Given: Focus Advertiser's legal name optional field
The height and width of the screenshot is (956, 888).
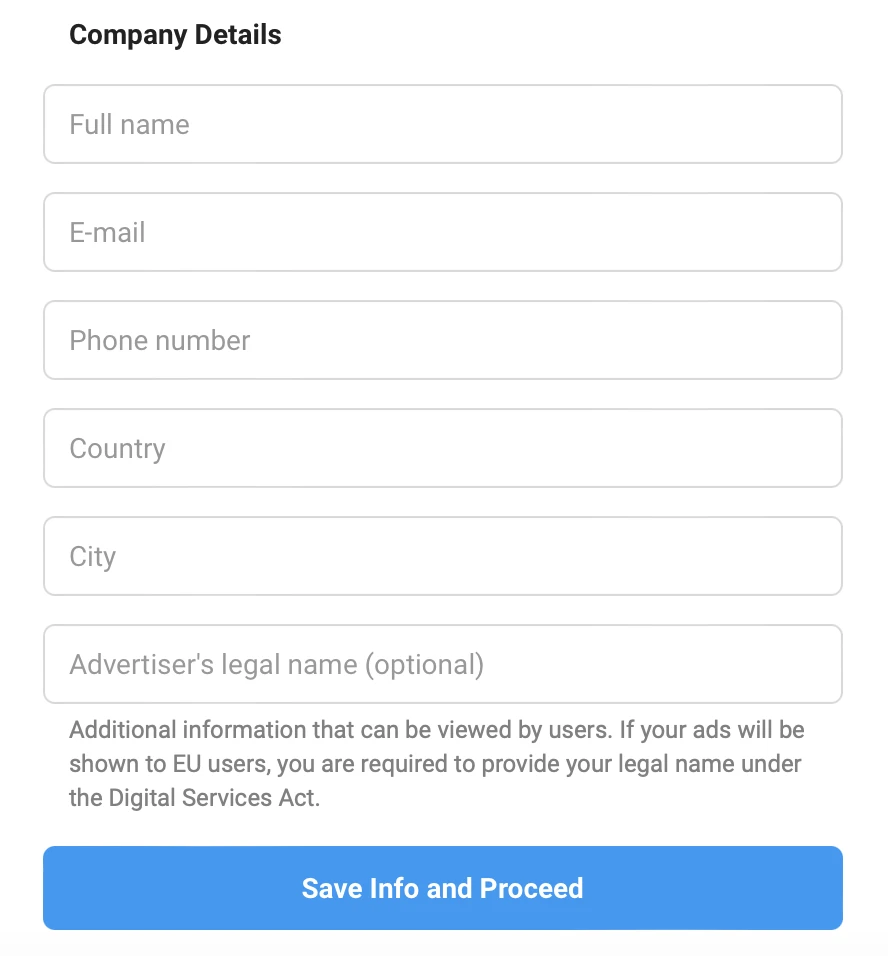Looking at the screenshot, I should click(443, 664).
